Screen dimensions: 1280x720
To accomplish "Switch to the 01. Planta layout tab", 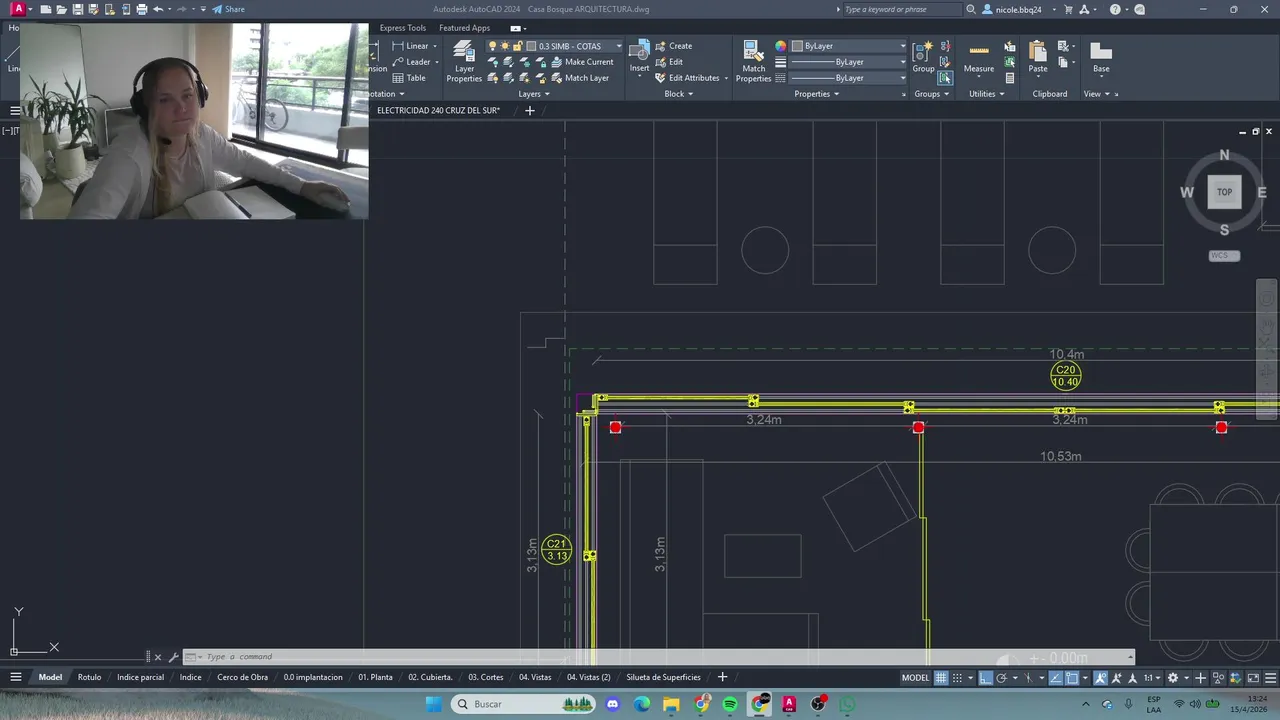I will [x=375, y=677].
